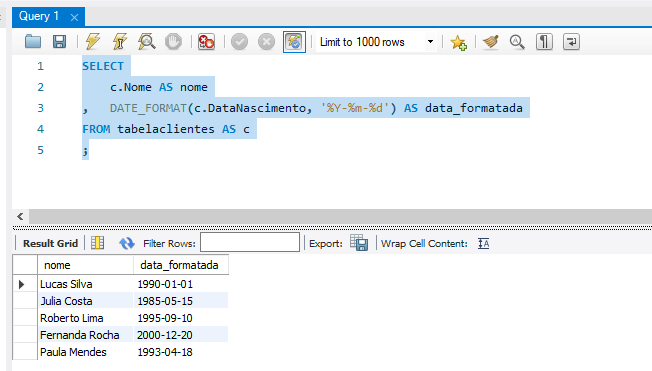This screenshot has height=371, width=652.
Task: Click the DATE_FORMAT function in editor
Action: 148,108
